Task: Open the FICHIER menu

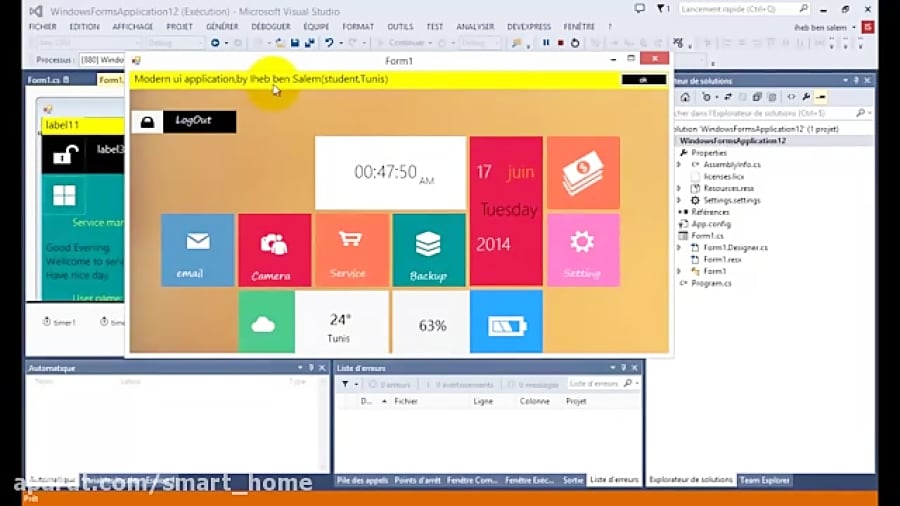Action: point(42,27)
